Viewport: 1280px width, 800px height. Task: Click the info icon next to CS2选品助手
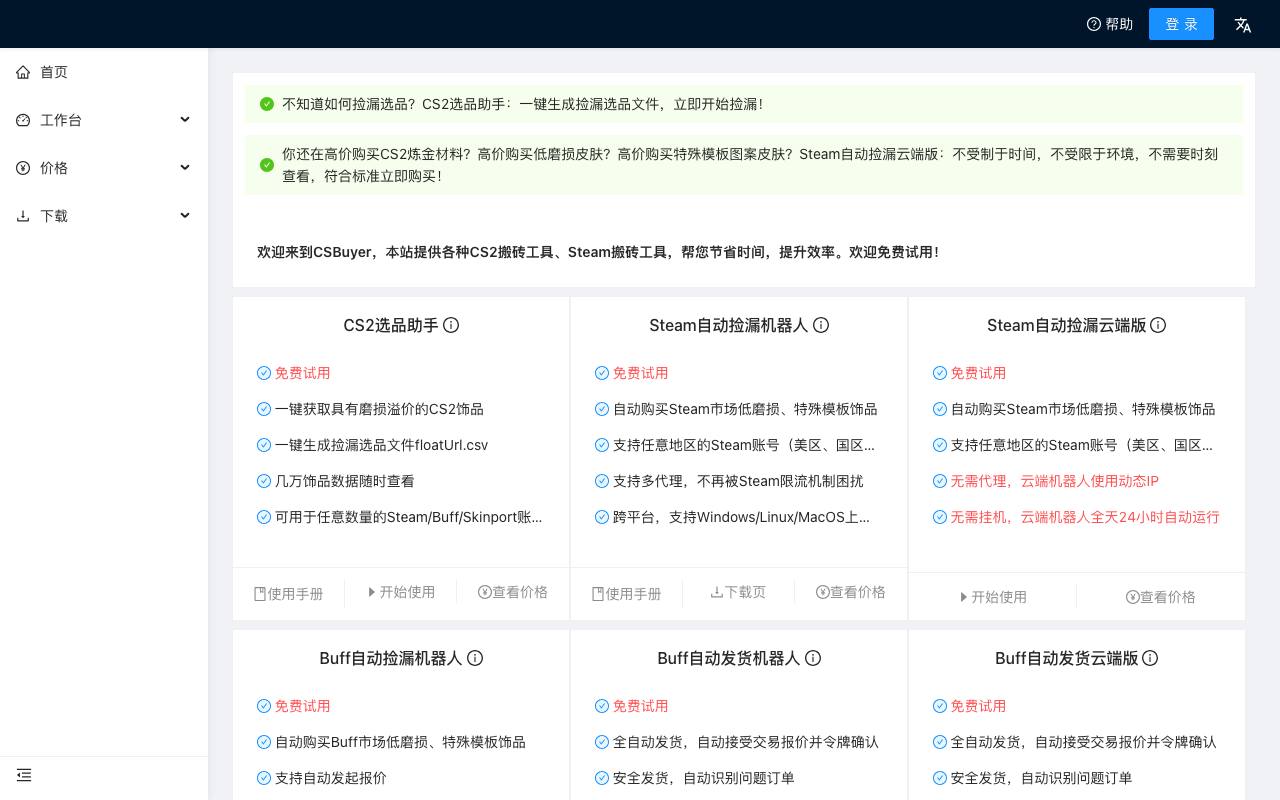[x=451, y=325]
